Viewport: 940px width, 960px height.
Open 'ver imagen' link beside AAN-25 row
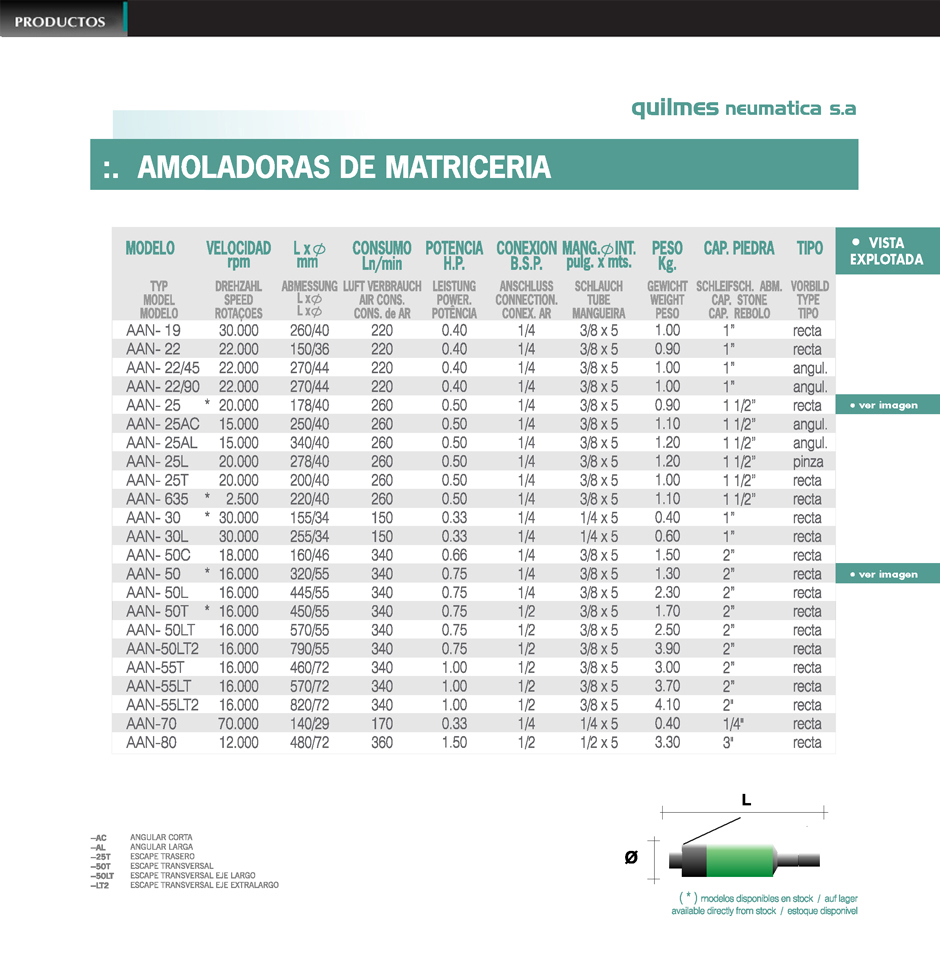point(884,406)
